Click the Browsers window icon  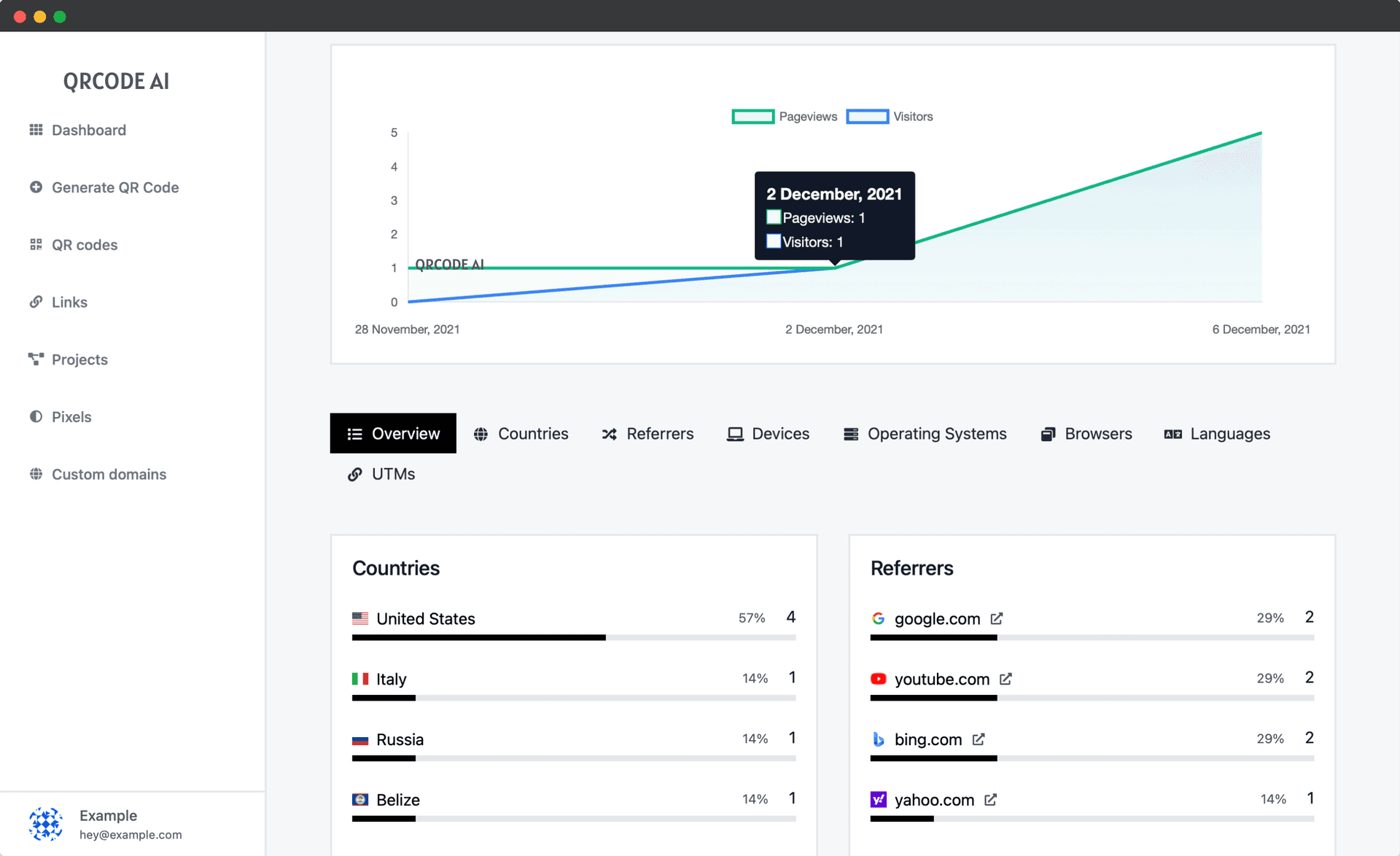[x=1048, y=435]
